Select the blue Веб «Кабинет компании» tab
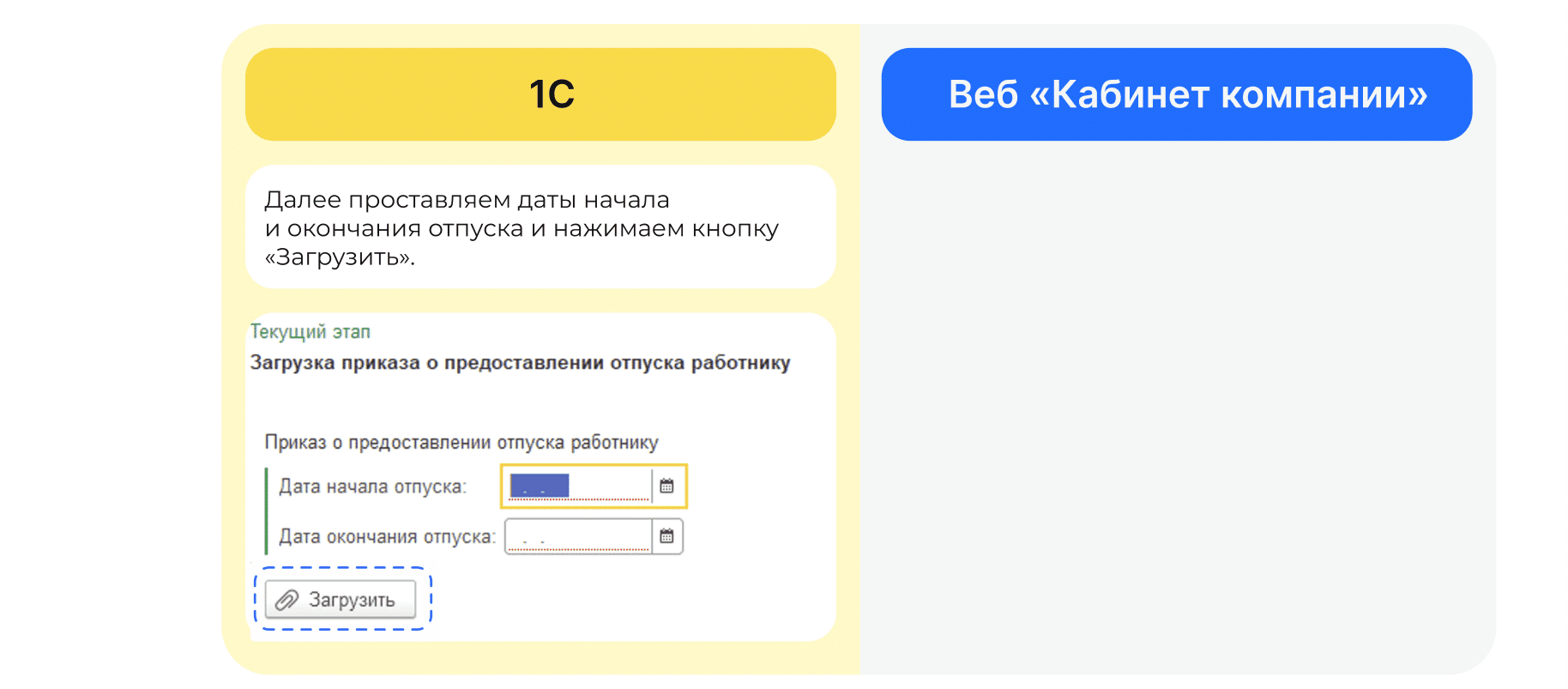This screenshot has height=689, width=1568. click(1177, 94)
